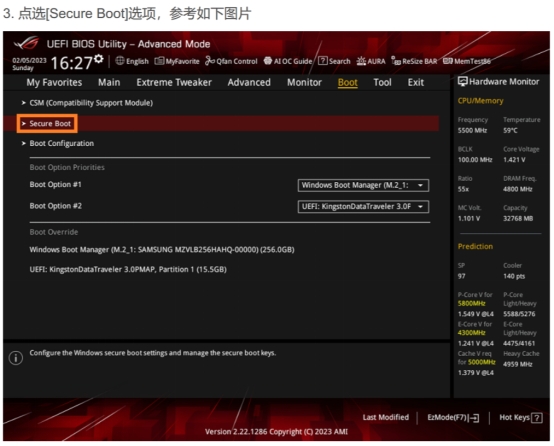
Task: Launch MemTest86 from the toolbar
Action: coord(466,61)
